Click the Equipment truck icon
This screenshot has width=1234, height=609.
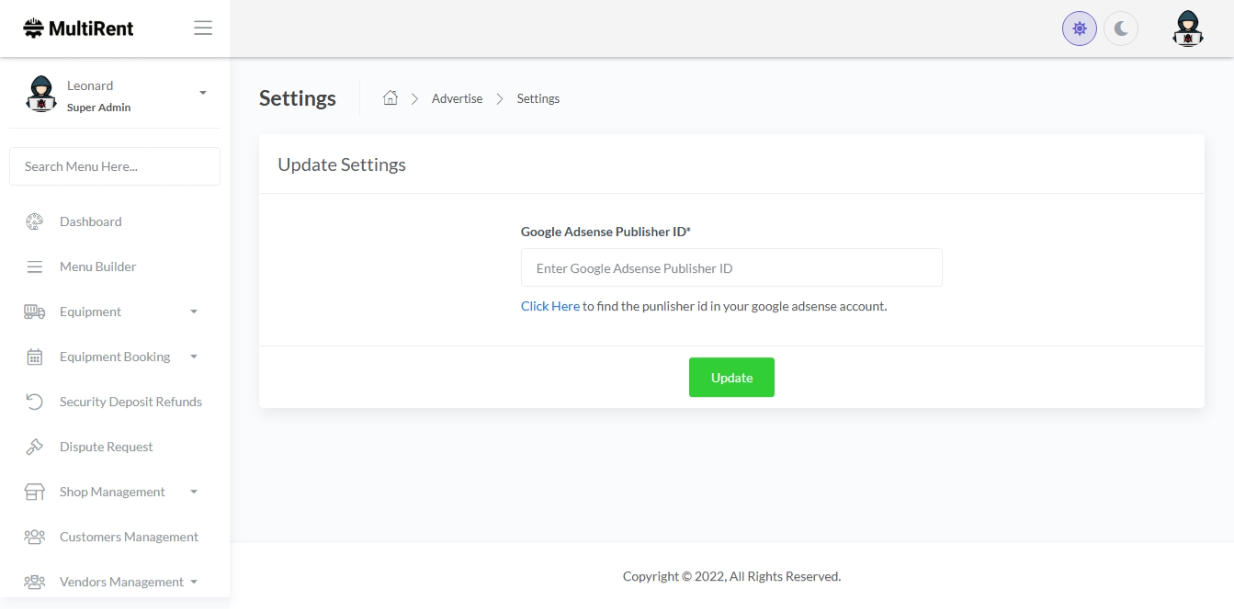(34, 312)
